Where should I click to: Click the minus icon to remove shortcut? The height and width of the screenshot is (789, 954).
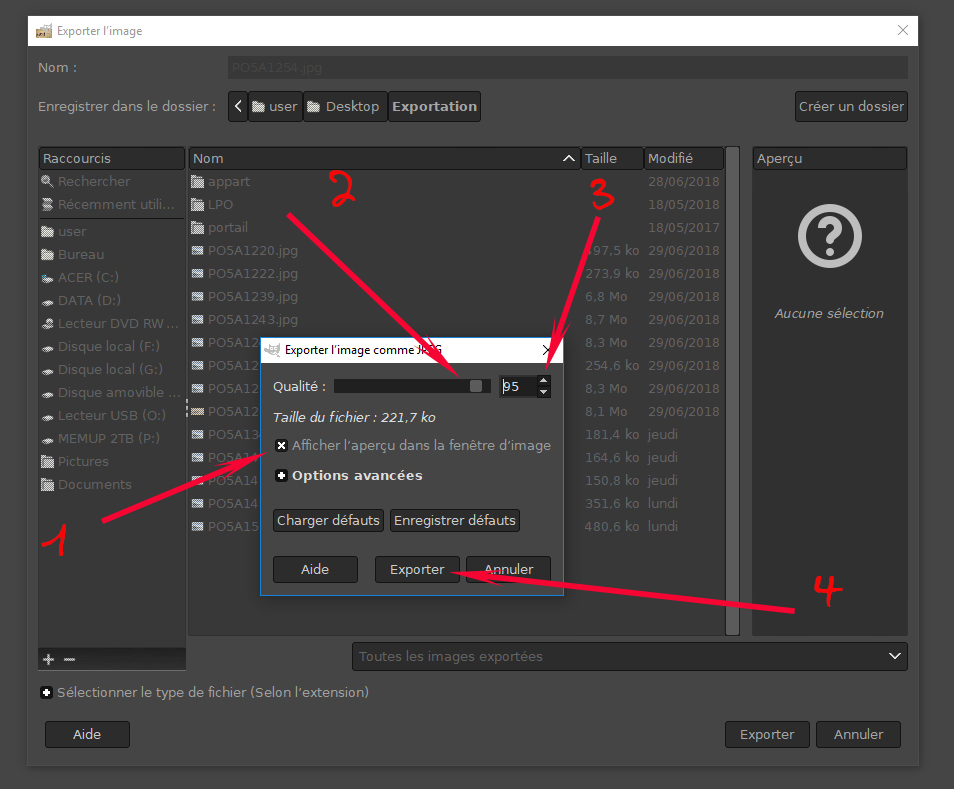(x=69, y=660)
